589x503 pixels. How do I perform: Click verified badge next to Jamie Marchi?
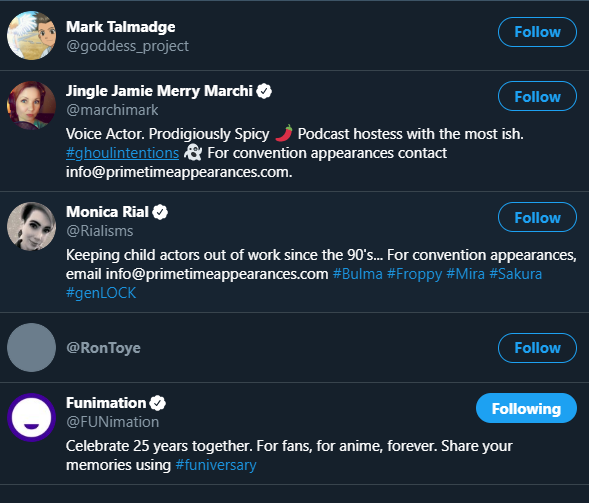click(264, 91)
